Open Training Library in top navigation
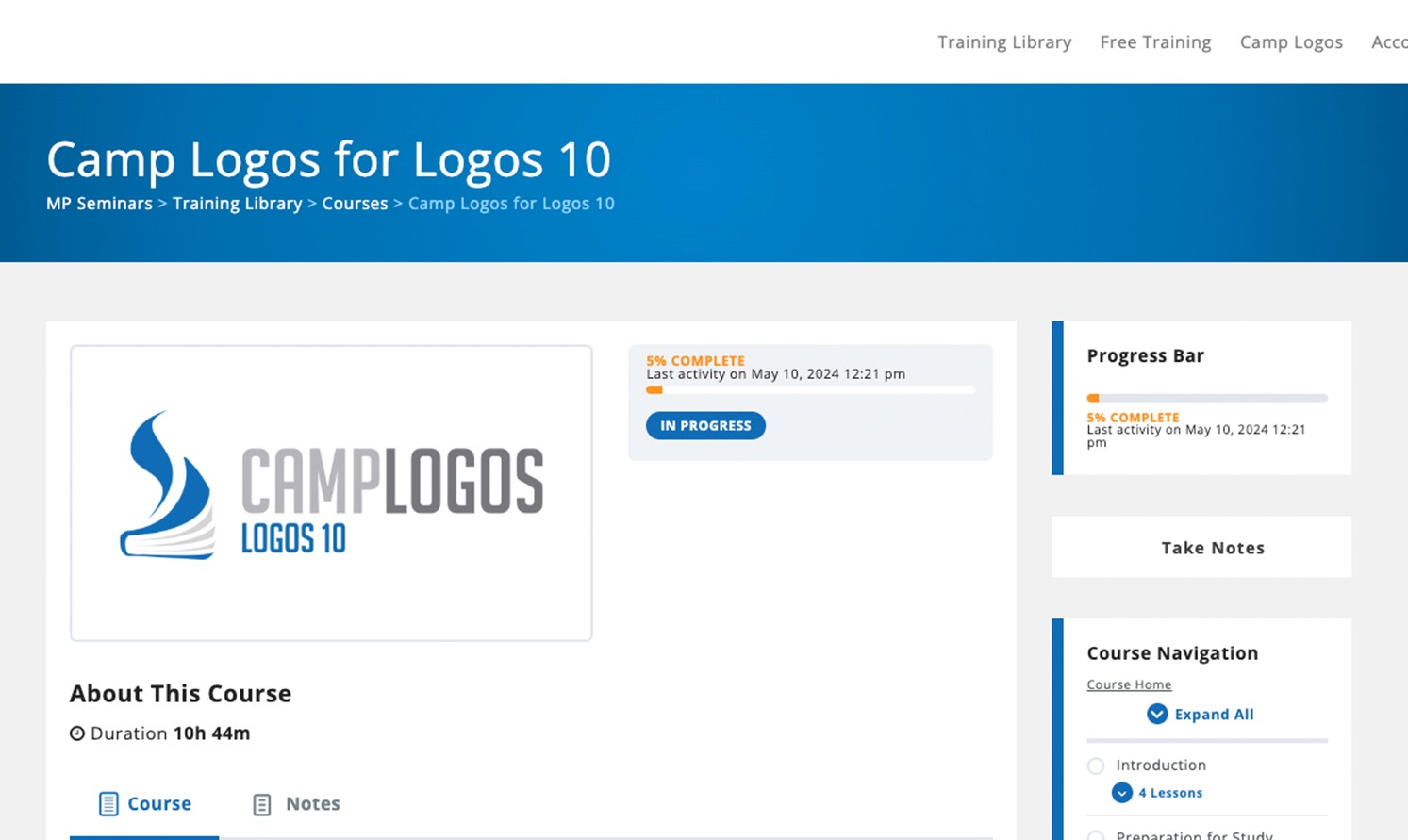This screenshot has width=1408, height=840. pyautogui.click(x=1004, y=42)
